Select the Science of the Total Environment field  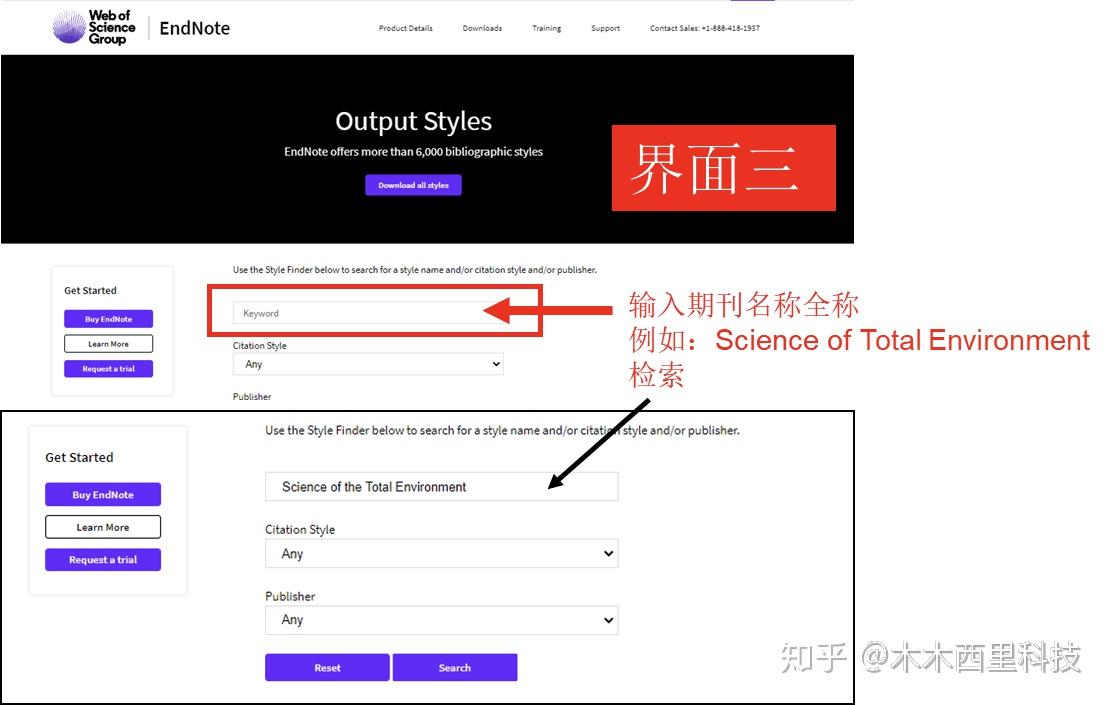pos(441,487)
